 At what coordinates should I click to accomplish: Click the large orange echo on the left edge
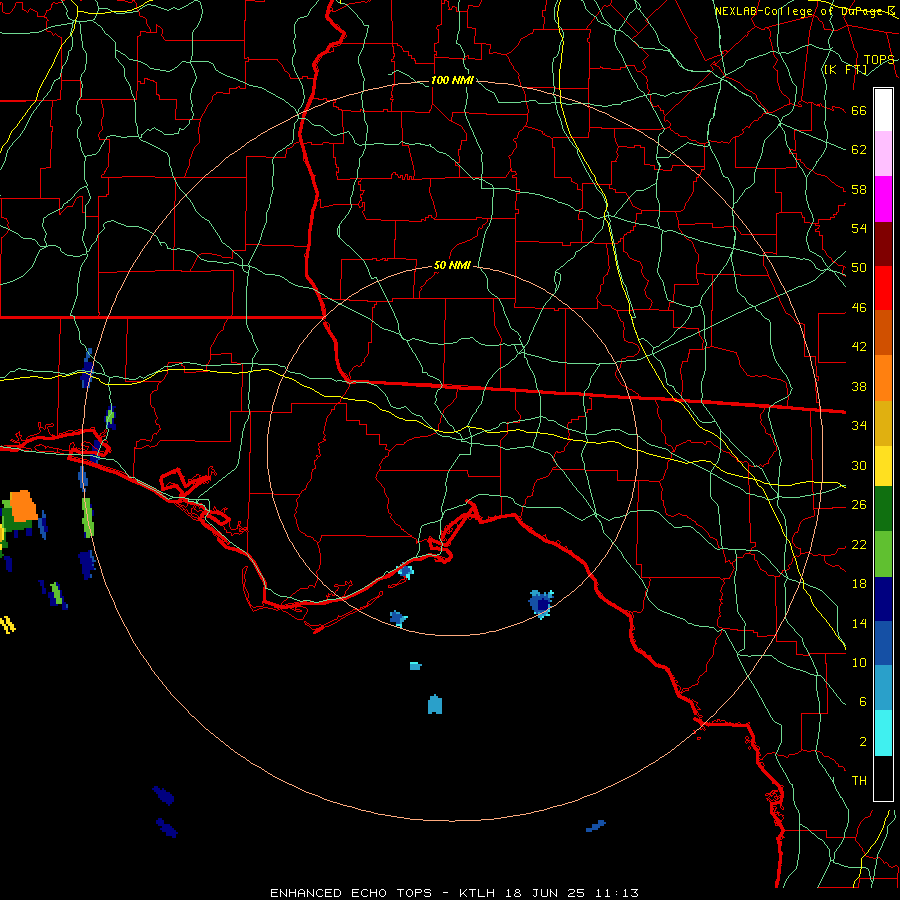click(23, 505)
